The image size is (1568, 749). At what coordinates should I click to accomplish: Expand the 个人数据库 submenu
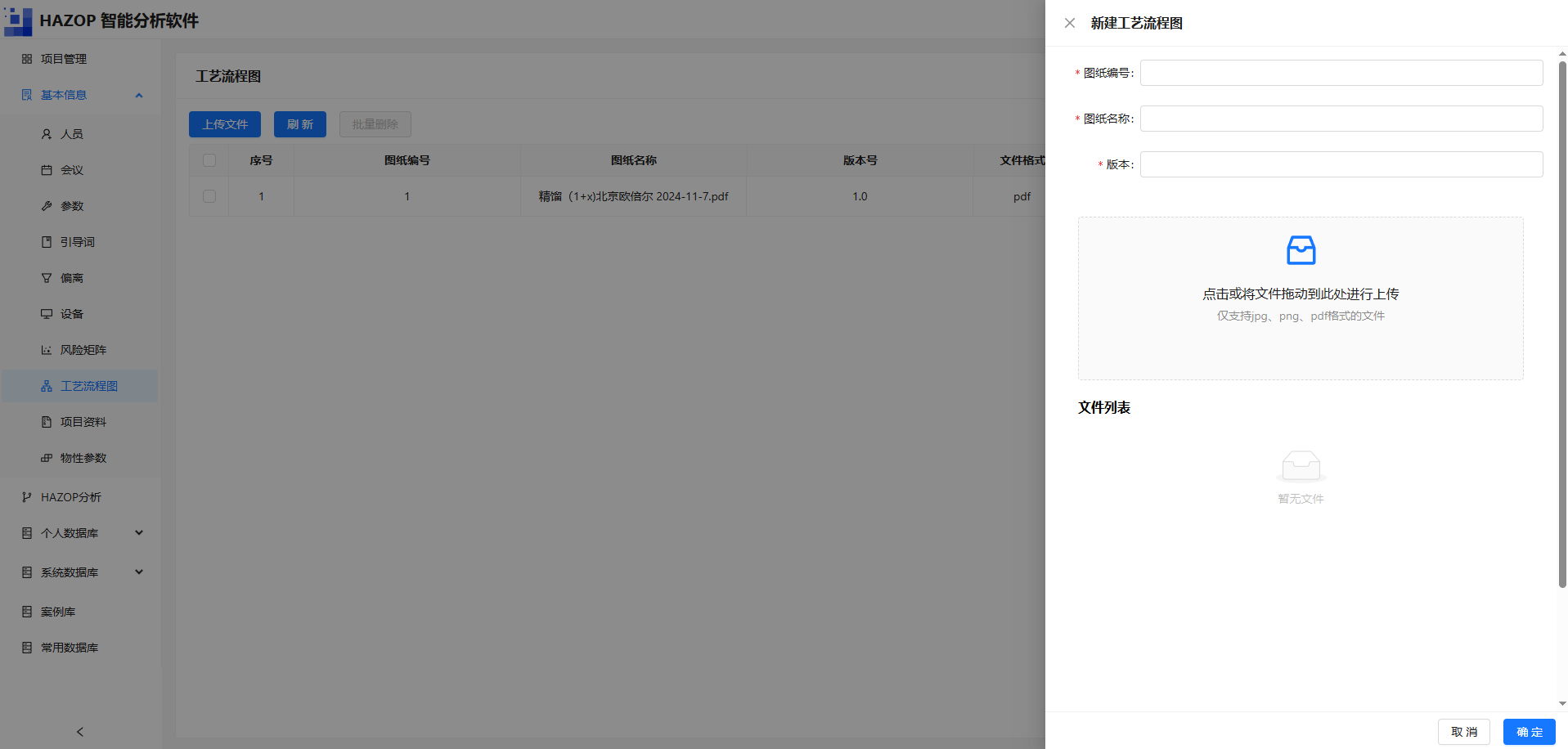(x=139, y=533)
